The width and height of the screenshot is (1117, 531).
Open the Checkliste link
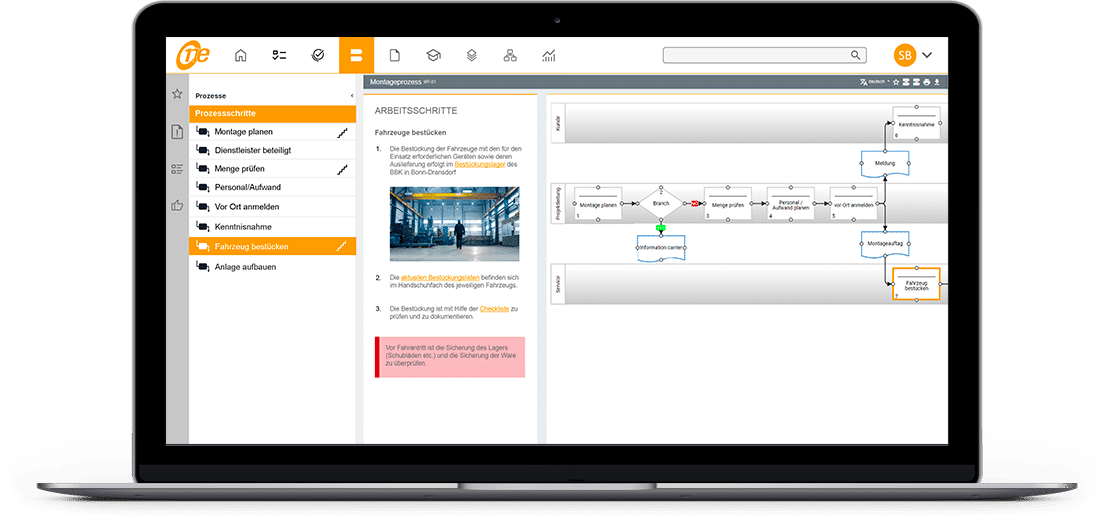(494, 309)
